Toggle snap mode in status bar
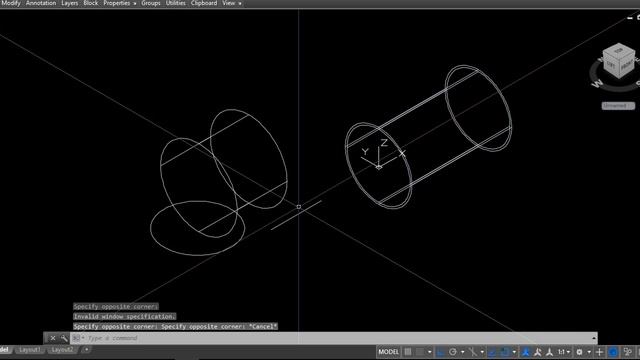Viewport: 640px width, 360px height. 420,352
